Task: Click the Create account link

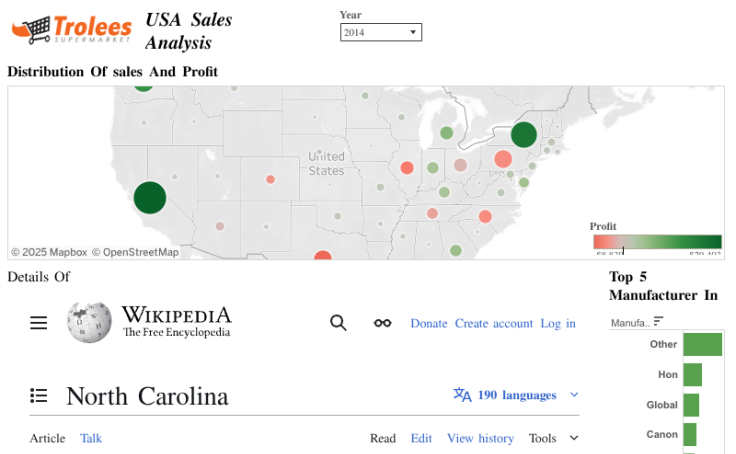Action: (494, 323)
